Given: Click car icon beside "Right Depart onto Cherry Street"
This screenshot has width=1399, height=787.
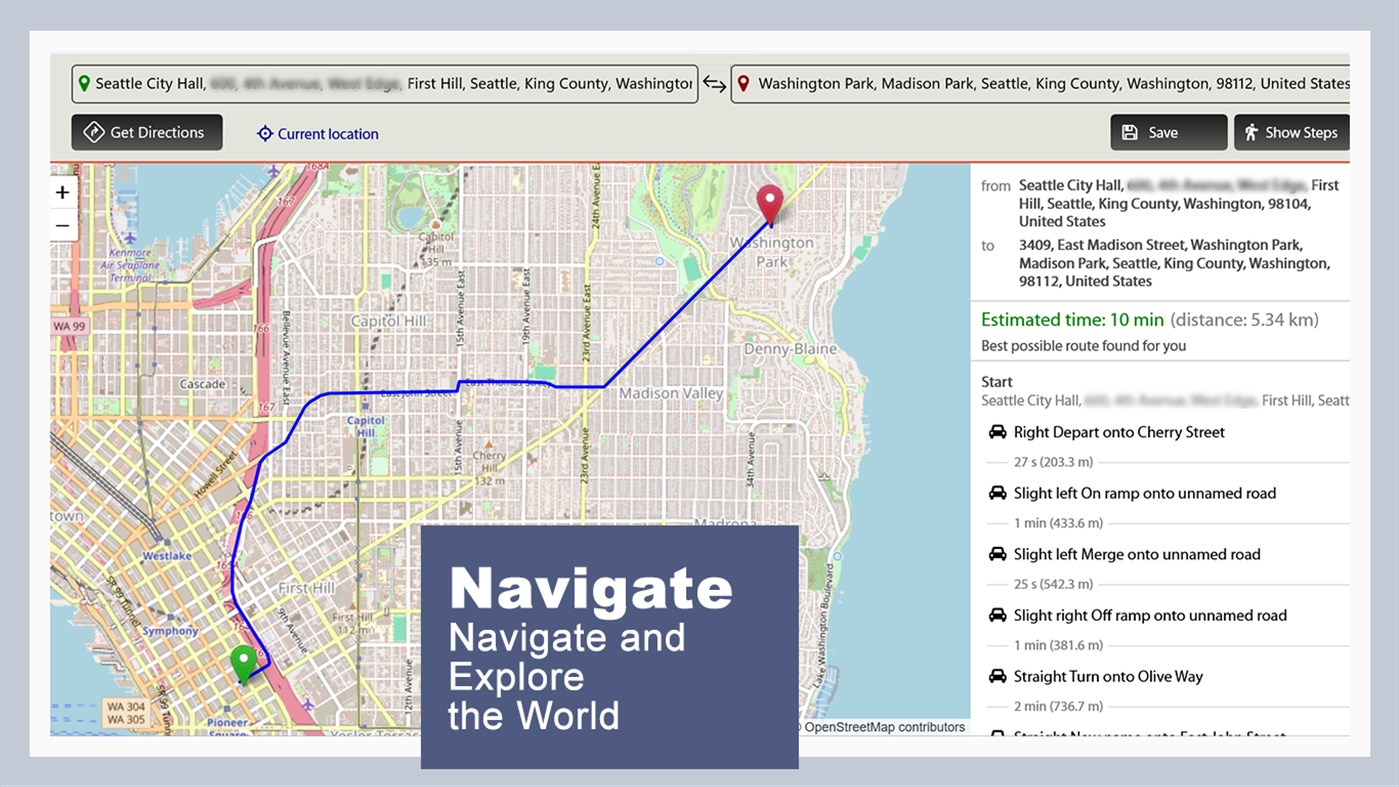Looking at the screenshot, I should point(997,432).
